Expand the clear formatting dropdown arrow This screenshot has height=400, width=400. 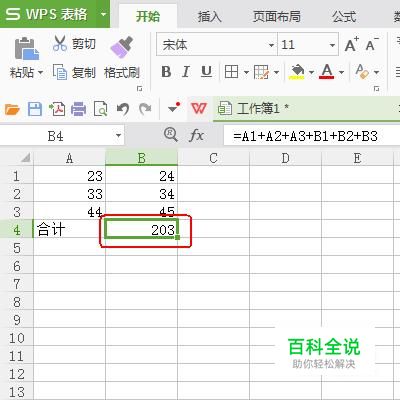[x=376, y=72]
